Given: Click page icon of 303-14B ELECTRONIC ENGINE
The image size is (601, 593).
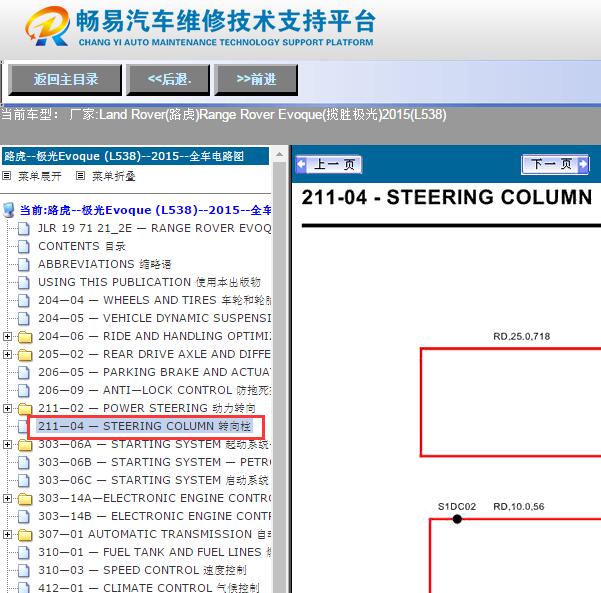Looking at the screenshot, I should click(24, 517).
